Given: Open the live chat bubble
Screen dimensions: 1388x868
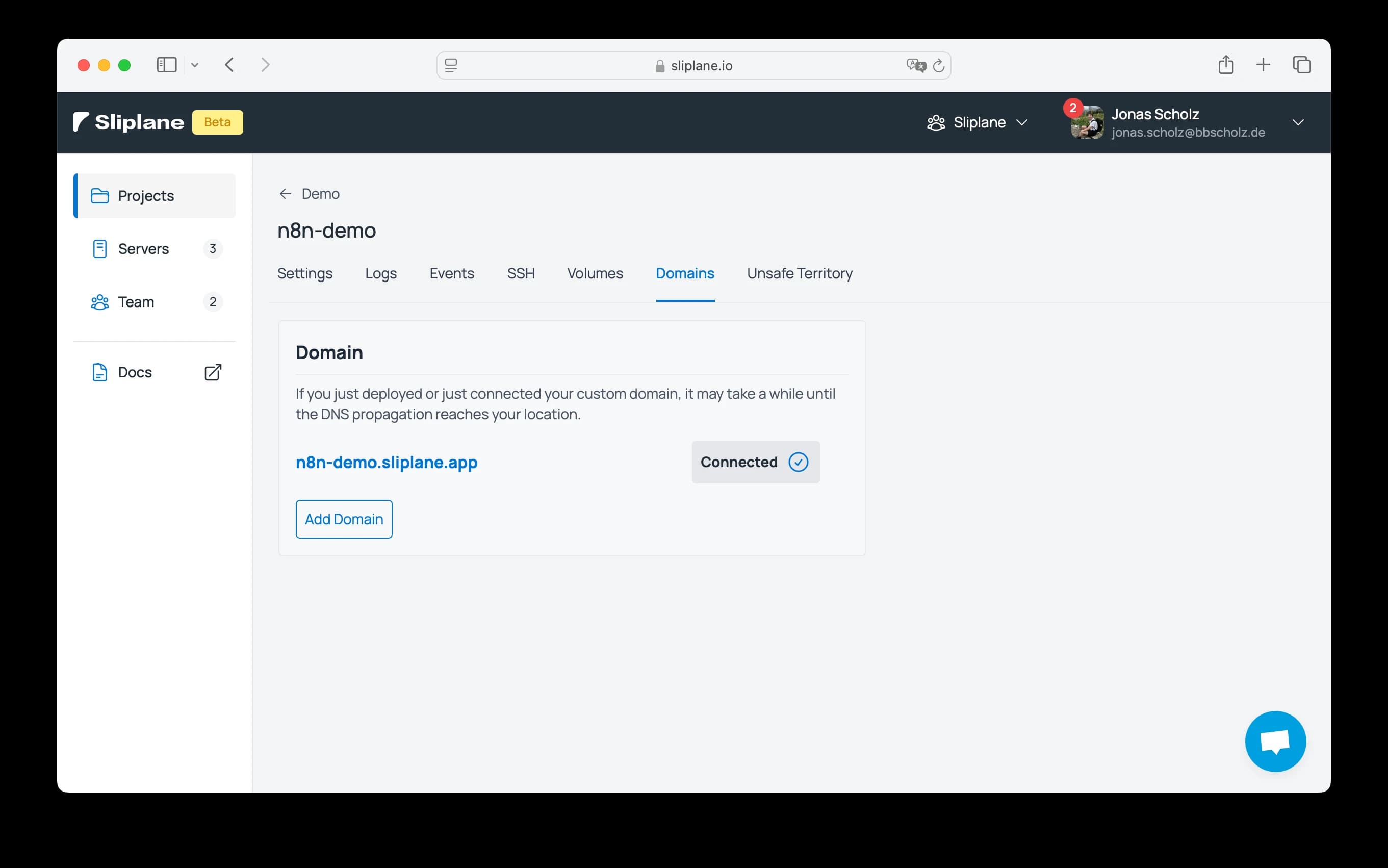Looking at the screenshot, I should [1275, 741].
